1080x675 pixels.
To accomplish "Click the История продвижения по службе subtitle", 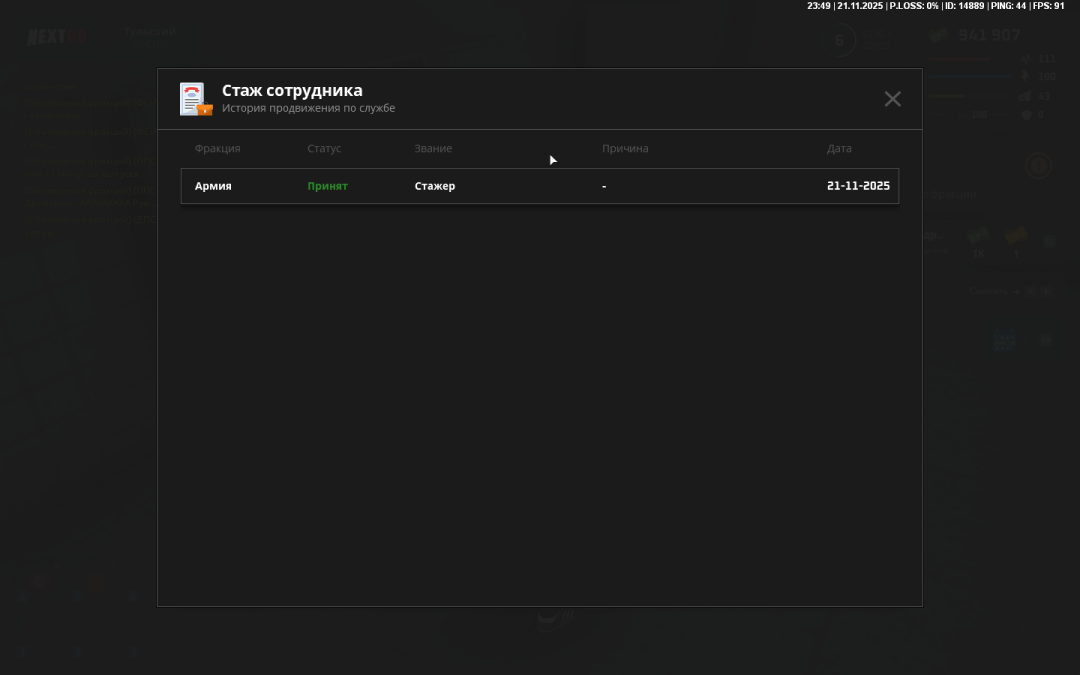I will point(308,108).
